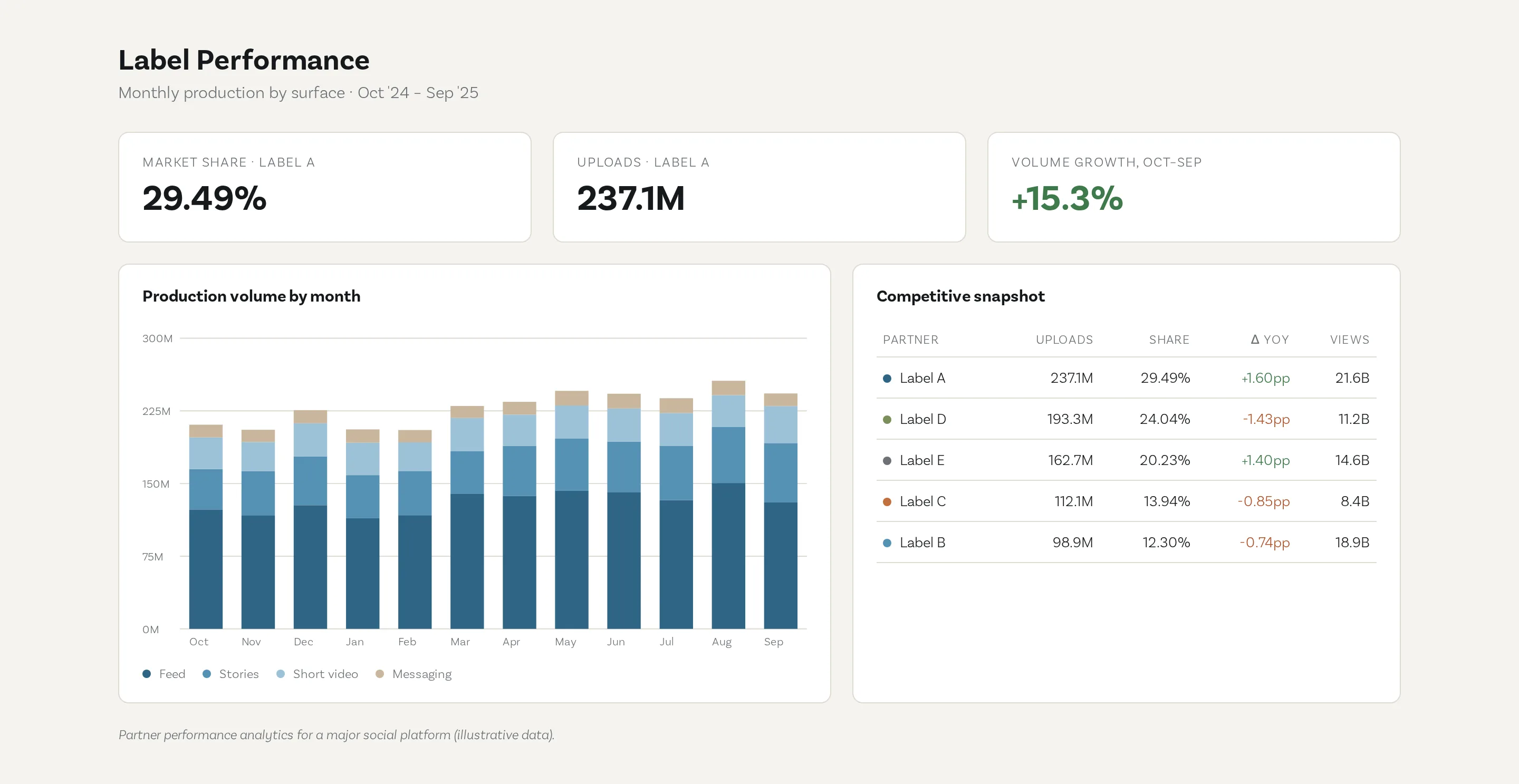Click the 300M y-axis label
The height and width of the screenshot is (784, 1519).
click(158, 338)
